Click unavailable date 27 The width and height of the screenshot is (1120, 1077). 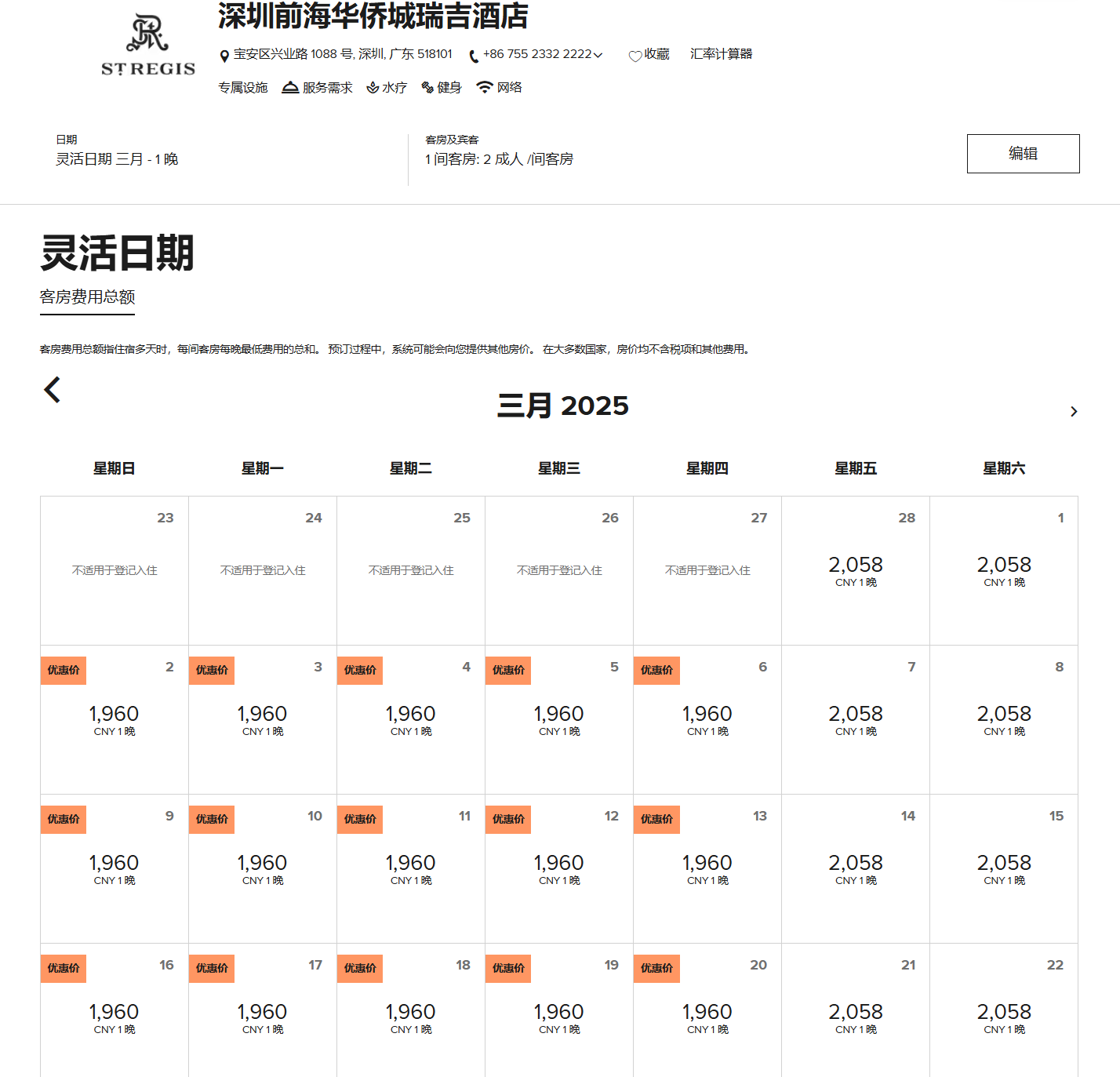tap(707, 570)
